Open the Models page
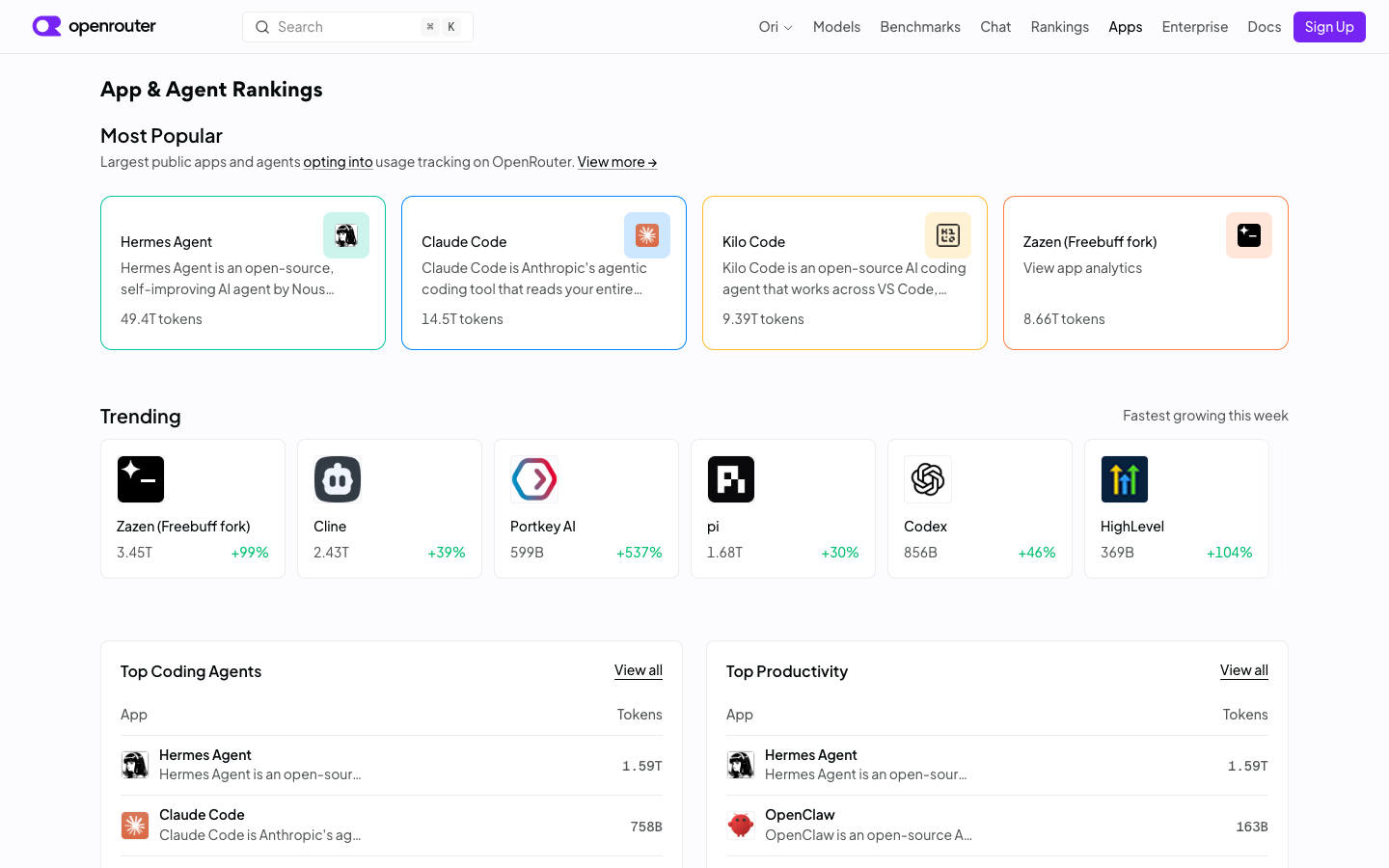This screenshot has width=1389, height=868. pyautogui.click(x=836, y=27)
